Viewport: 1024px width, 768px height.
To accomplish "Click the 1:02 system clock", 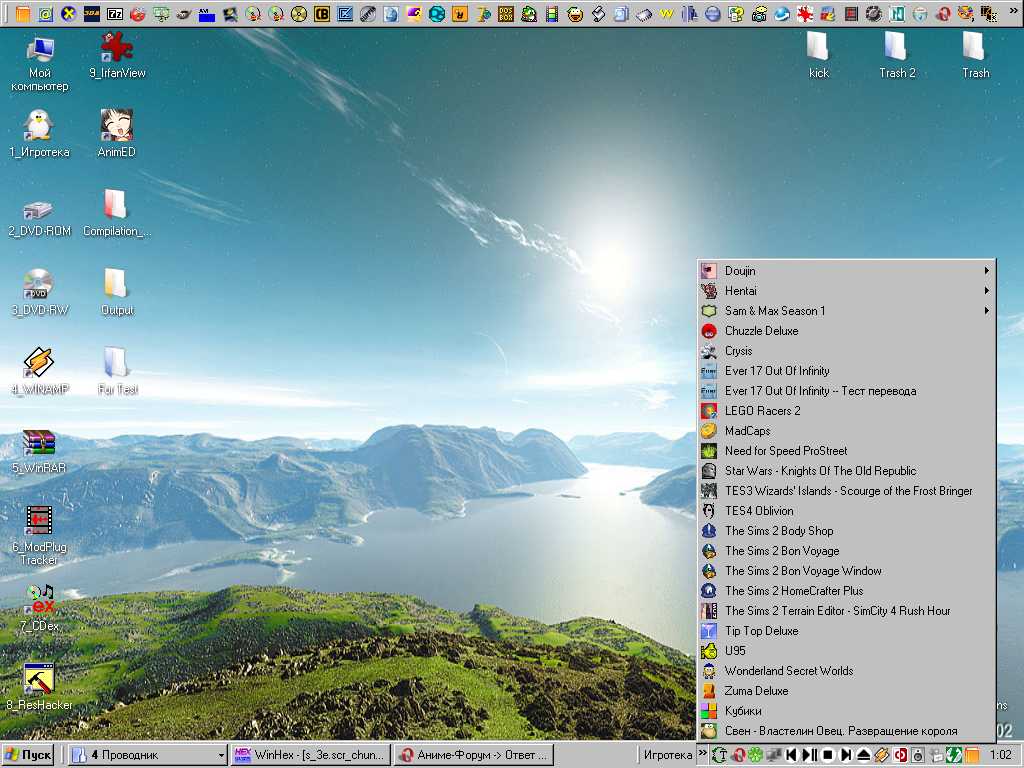I will click(1000, 755).
